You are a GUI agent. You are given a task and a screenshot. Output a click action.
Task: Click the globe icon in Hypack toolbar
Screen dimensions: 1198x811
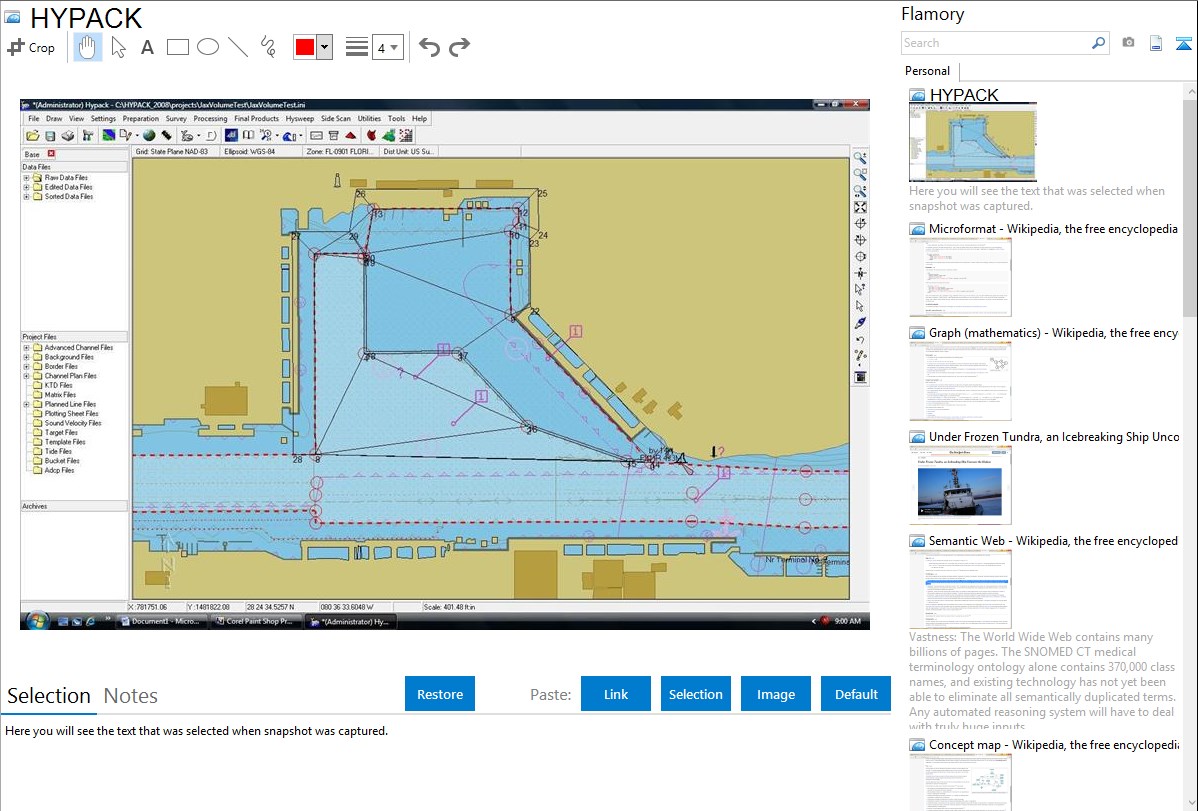148,135
